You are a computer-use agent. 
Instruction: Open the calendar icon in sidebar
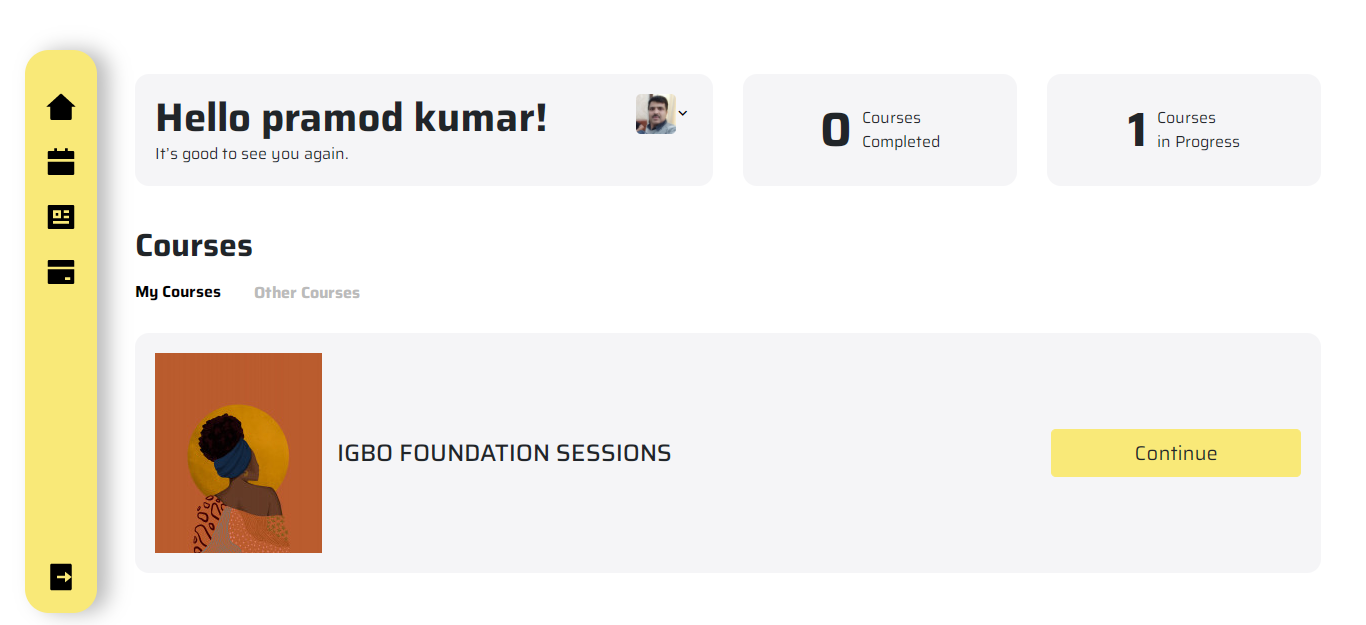61,162
